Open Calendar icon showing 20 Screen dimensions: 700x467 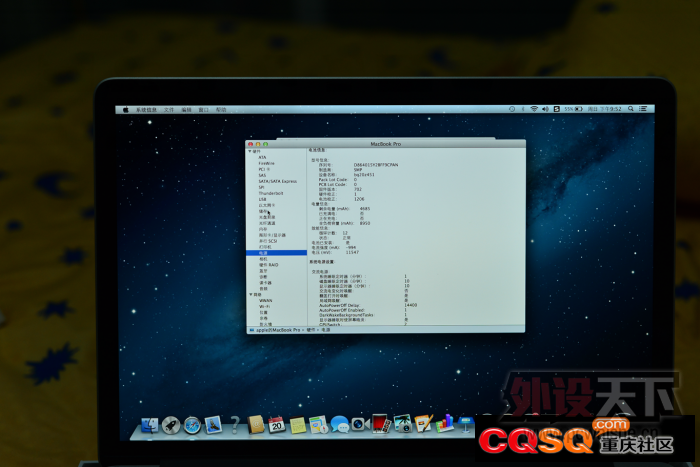click(x=277, y=425)
